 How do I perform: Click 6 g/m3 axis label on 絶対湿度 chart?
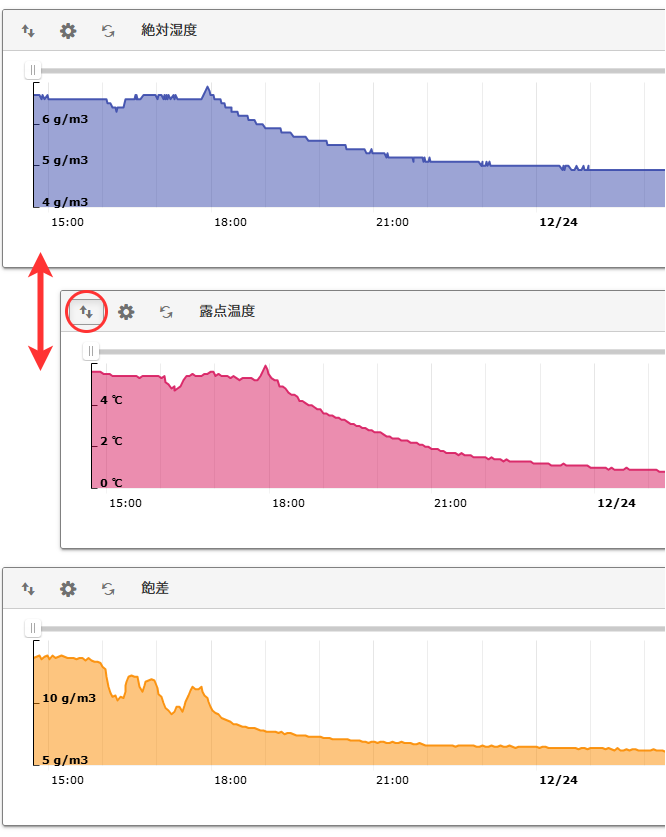pyautogui.click(x=65, y=119)
